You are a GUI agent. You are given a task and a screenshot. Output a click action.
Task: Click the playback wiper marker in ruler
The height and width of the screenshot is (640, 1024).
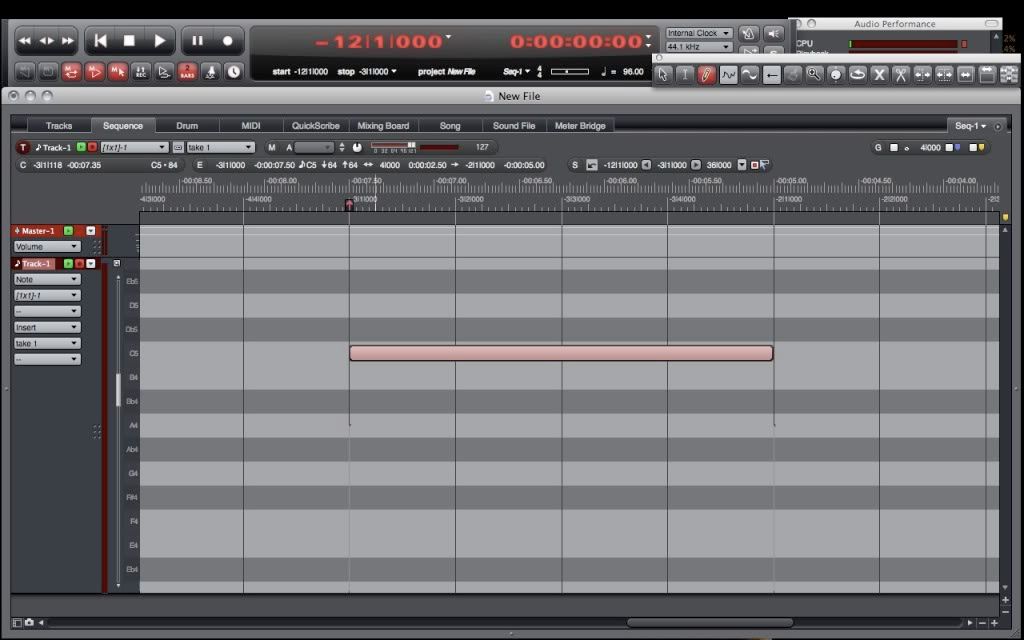coord(349,204)
